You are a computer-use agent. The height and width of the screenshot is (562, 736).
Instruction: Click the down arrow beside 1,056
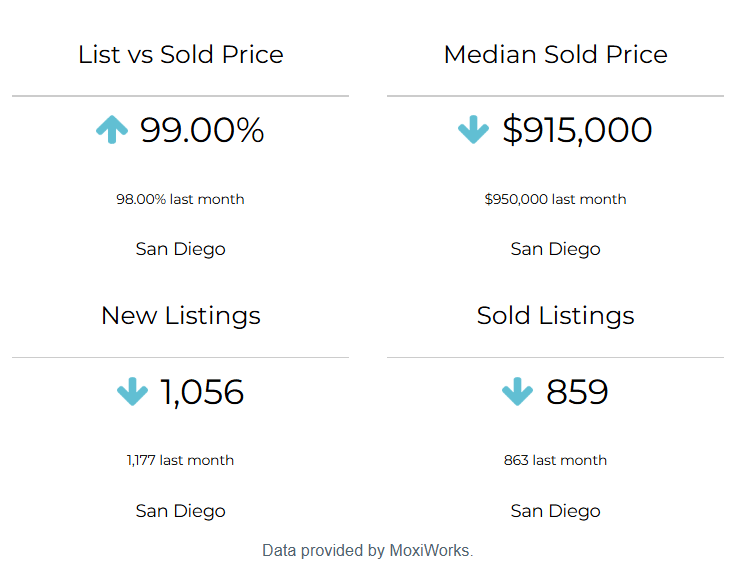tap(132, 391)
